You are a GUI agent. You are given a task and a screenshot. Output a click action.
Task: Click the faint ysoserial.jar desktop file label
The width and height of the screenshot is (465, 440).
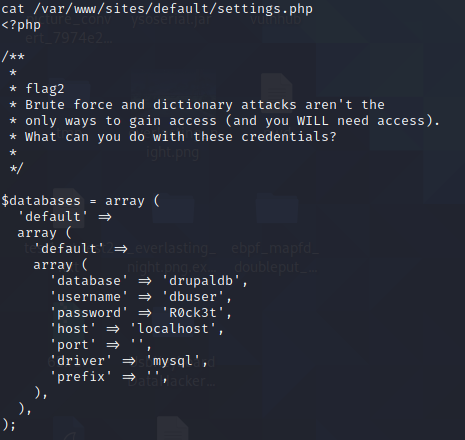171,20
